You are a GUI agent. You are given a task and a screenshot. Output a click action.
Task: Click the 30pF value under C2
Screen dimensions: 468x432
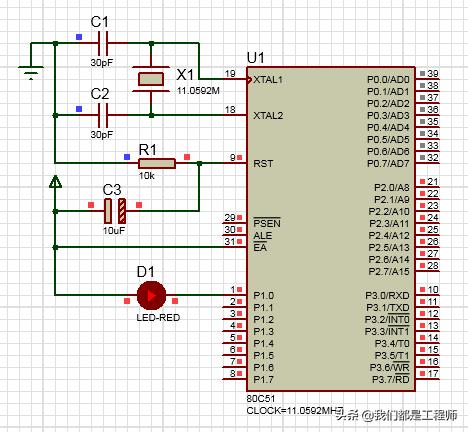click(x=102, y=134)
